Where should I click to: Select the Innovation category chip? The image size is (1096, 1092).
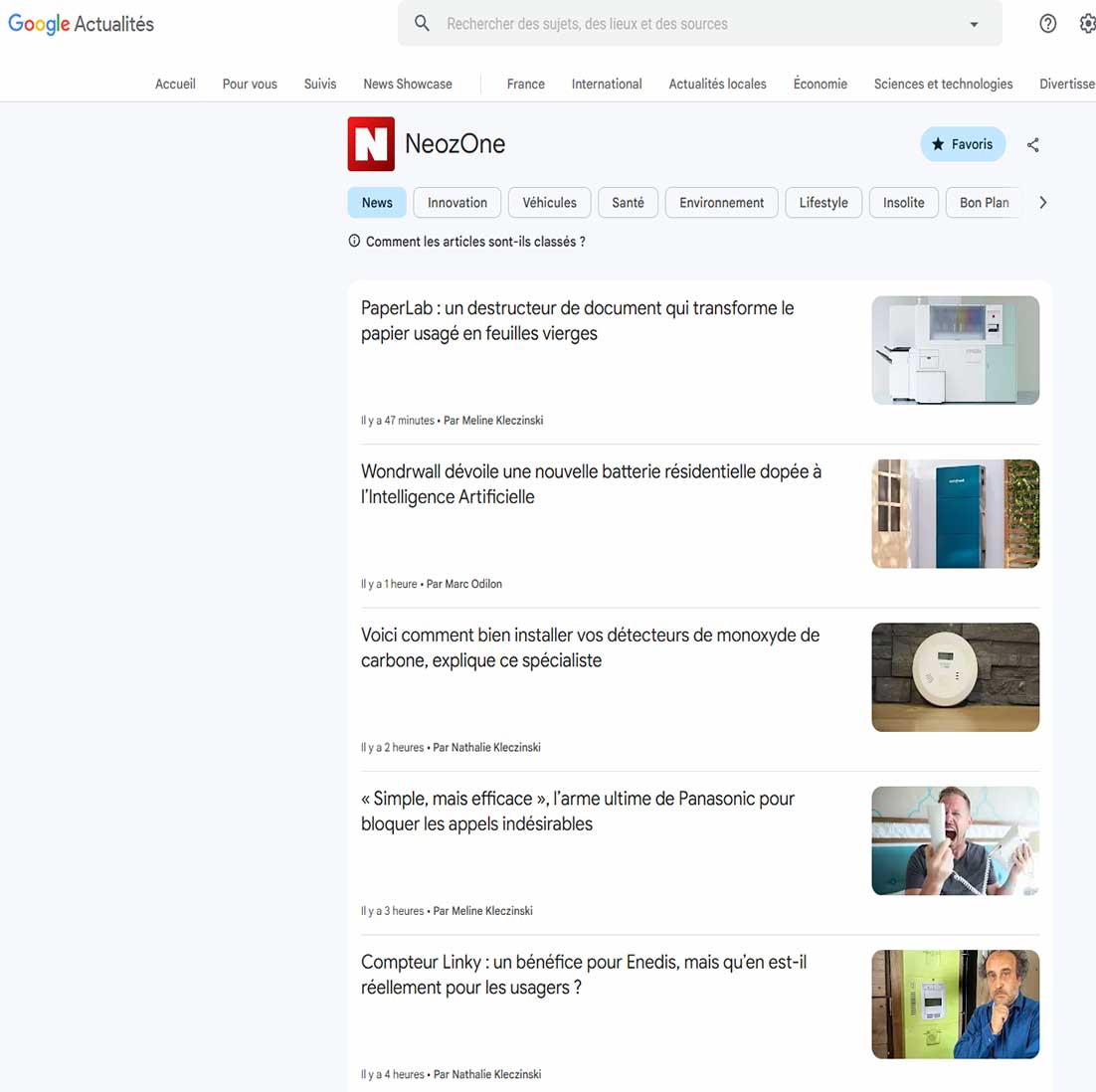tap(457, 203)
